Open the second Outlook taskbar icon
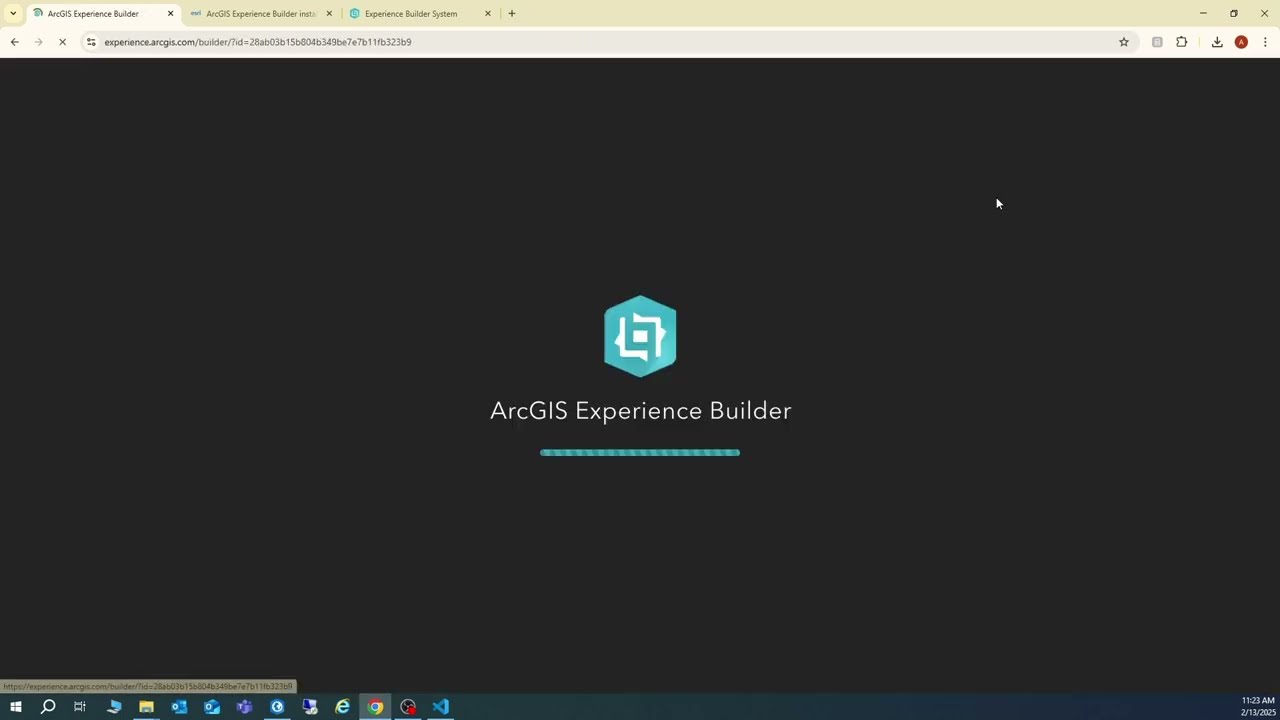 click(x=212, y=707)
